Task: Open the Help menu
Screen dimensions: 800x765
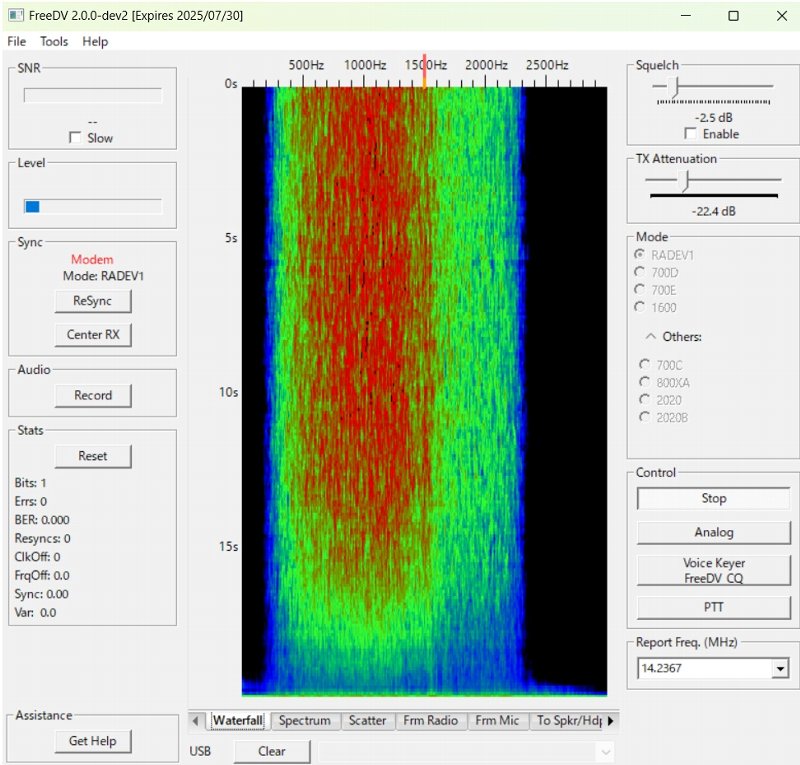Action: 95,41
